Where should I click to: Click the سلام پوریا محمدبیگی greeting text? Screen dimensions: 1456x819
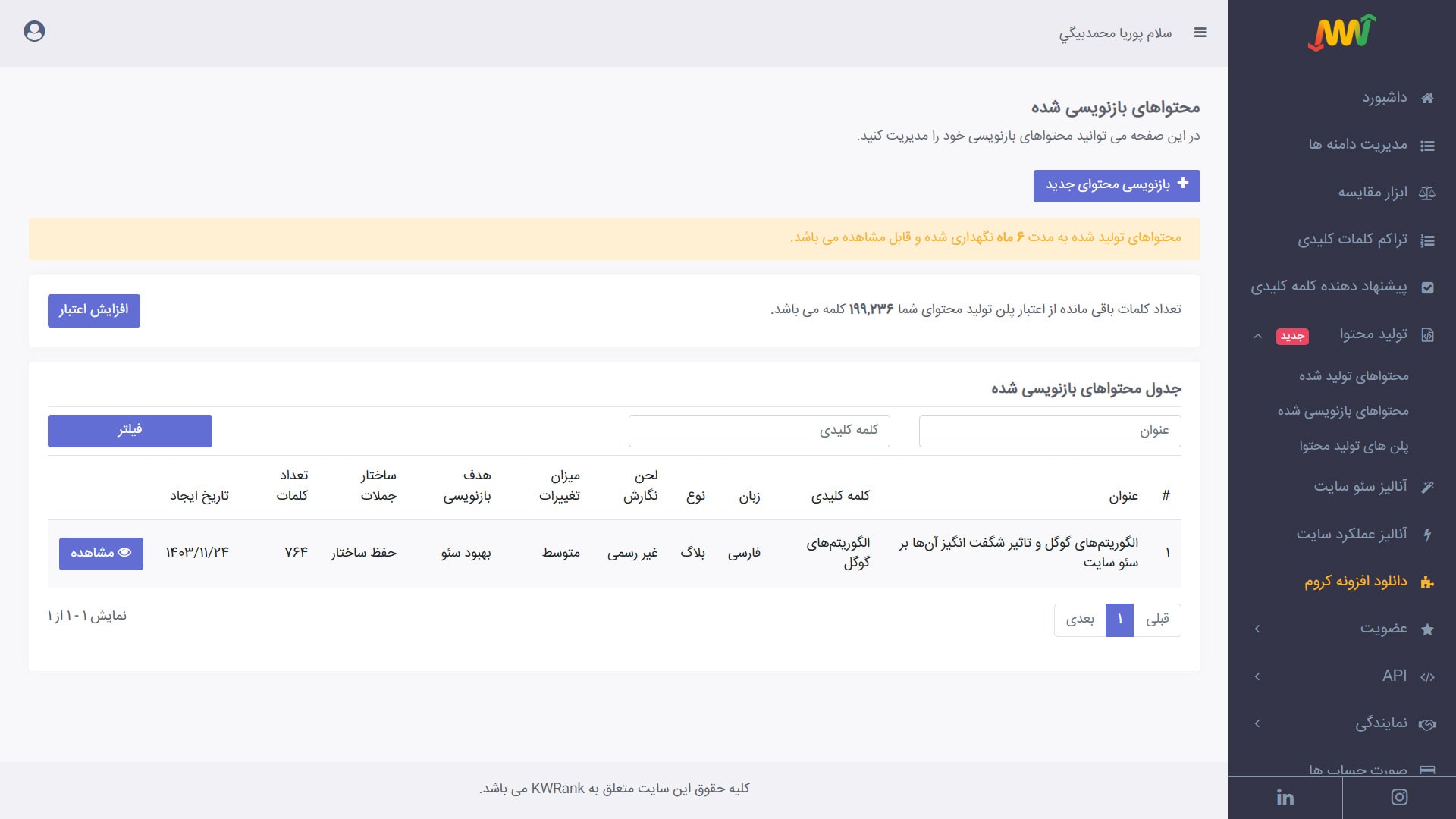point(1116,33)
